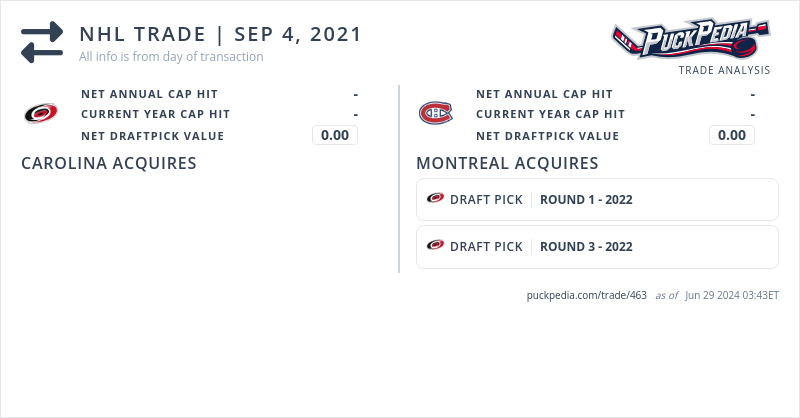Open the Round 1 - 2022 pick text
800x418 pixels.
tap(586, 199)
